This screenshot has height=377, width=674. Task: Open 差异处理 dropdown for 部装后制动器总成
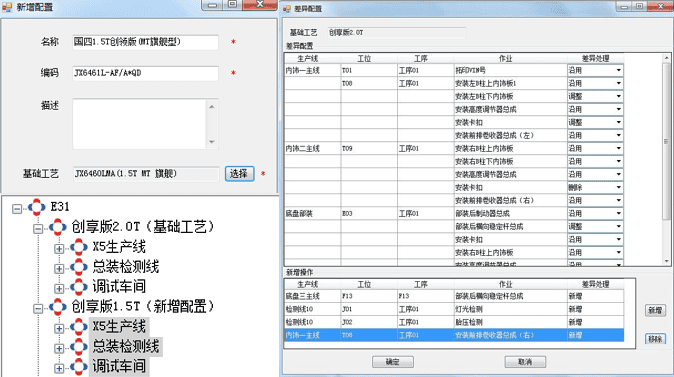(x=619, y=213)
